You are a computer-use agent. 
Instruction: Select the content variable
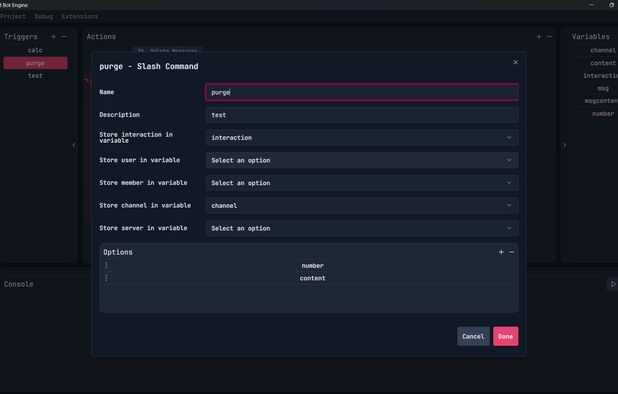603,63
